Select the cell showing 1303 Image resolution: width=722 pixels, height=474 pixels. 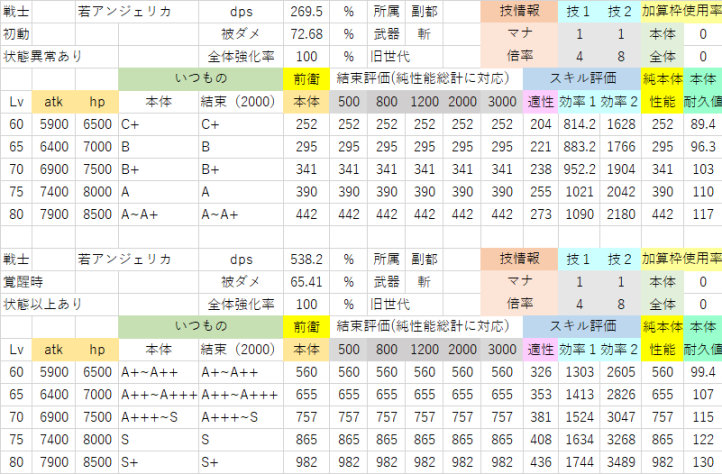pos(579,372)
